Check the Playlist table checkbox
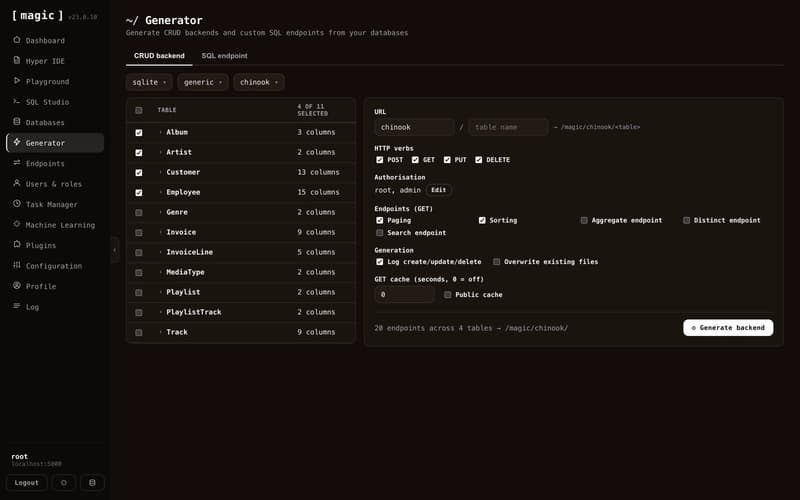Screen dimensions: 800x500 point(139,292)
